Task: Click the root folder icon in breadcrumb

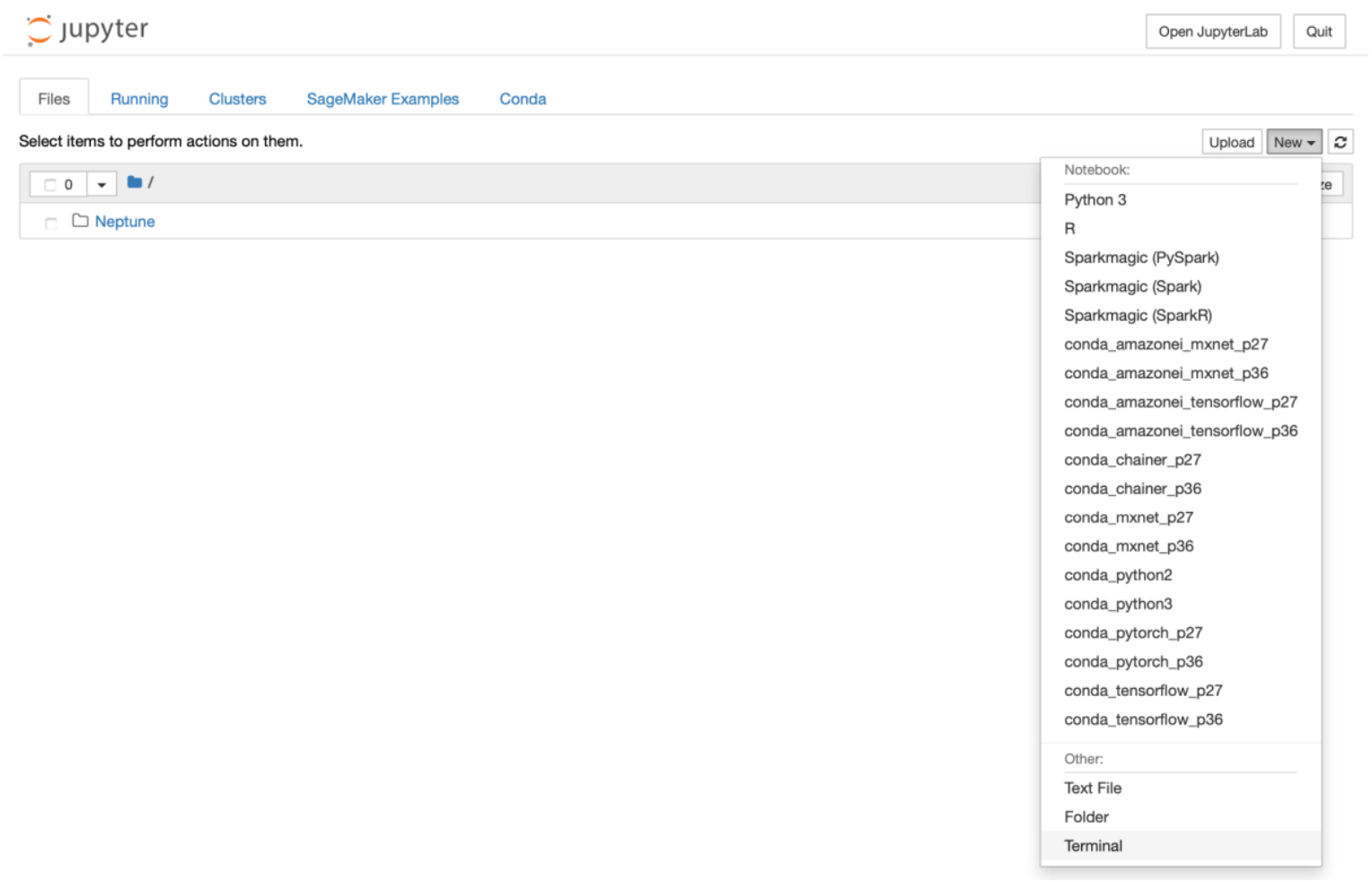Action: pyautogui.click(x=135, y=182)
